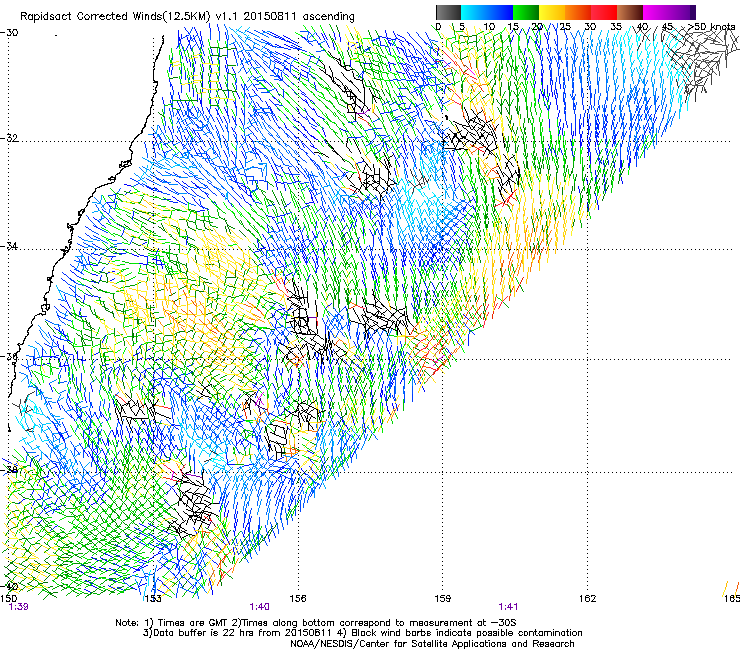This screenshot has width=740, height=650.
Task: Click the purple time label '1:39'
Action: (18, 607)
